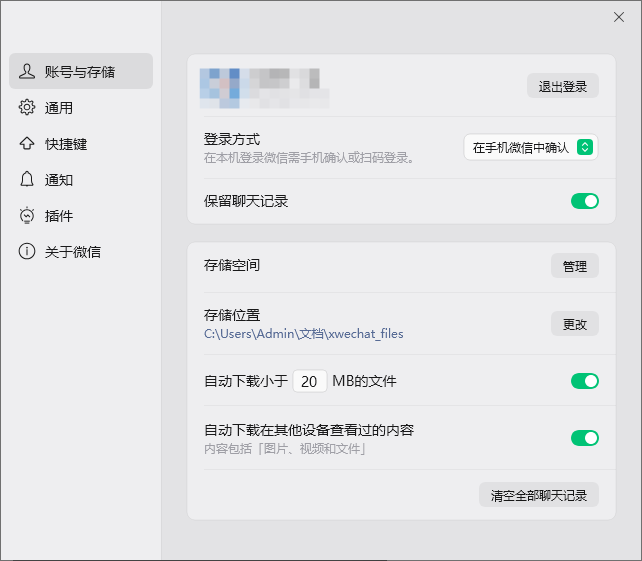Close the settings window

coord(619,17)
